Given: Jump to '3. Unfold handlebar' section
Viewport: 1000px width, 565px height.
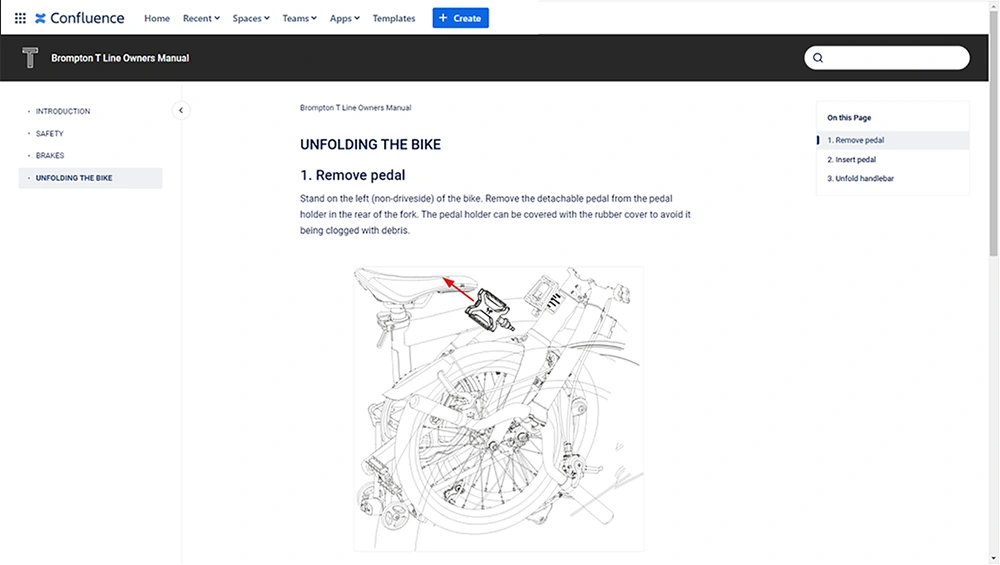Looking at the screenshot, I should 859,178.
